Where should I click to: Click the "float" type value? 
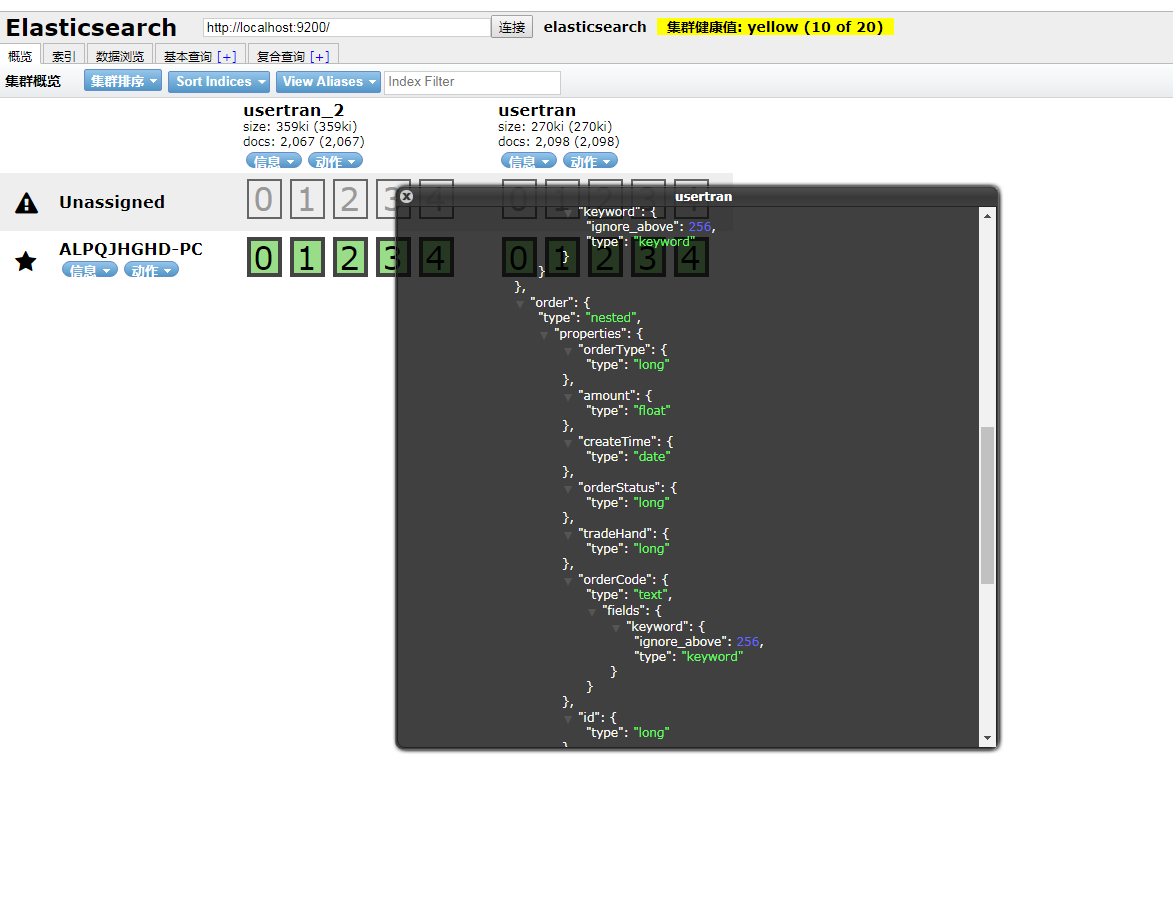point(652,411)
